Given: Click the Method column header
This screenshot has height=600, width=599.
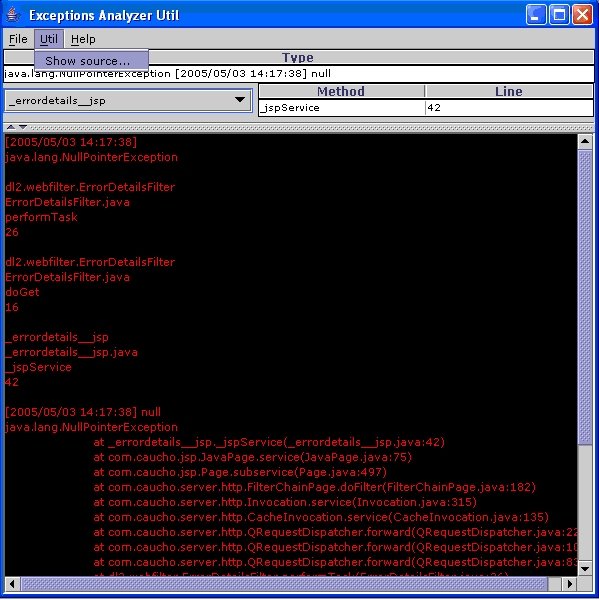Looking at the screenshot, I should point(342,91).
